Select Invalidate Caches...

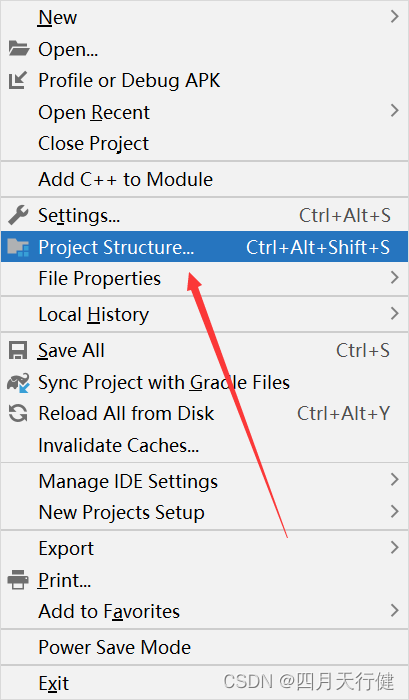click(x=204, y=445)
